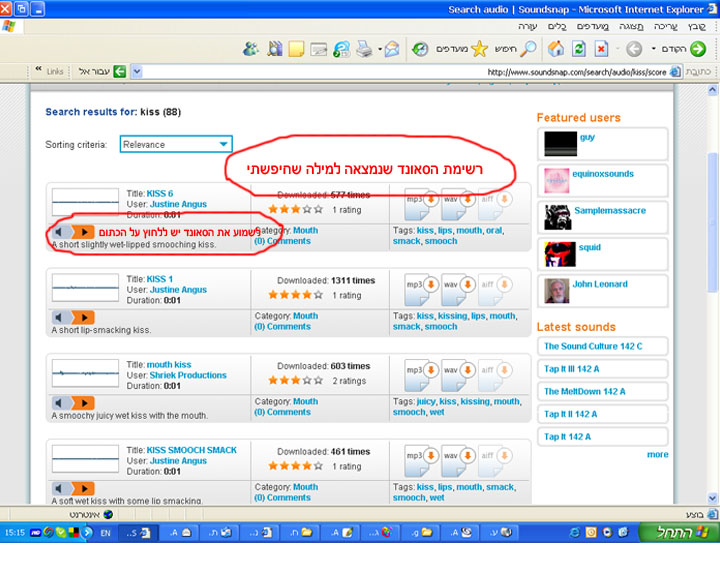
Task: Open featured user equinoxsounds
Action: click(603, 174)
